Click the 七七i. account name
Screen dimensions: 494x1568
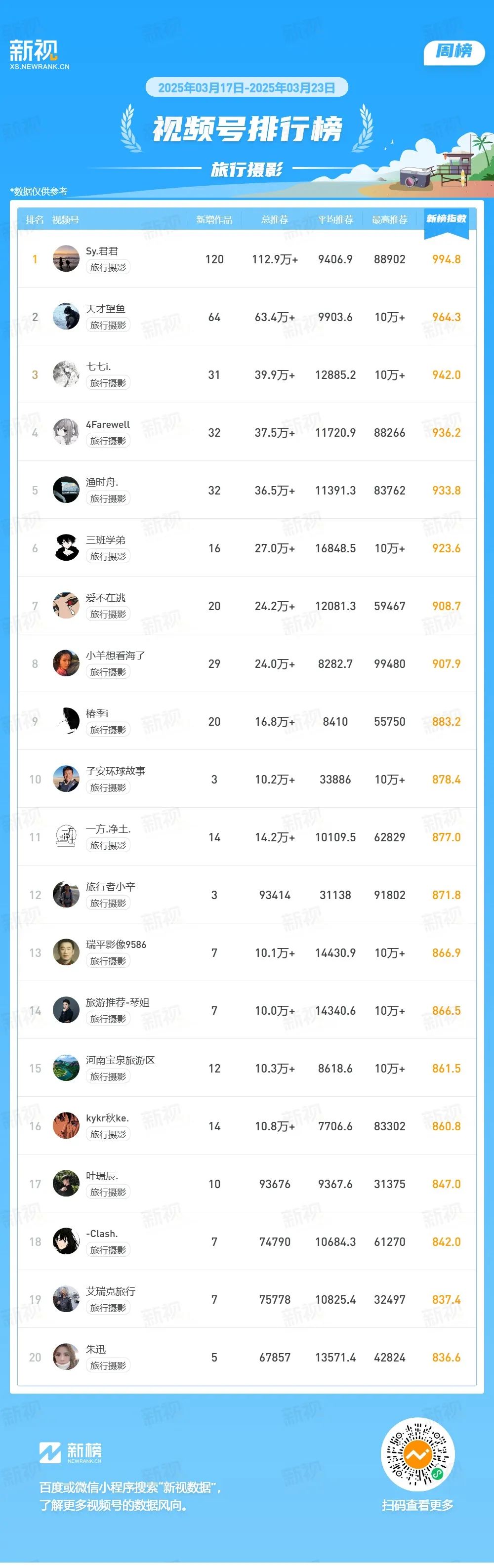99,367
